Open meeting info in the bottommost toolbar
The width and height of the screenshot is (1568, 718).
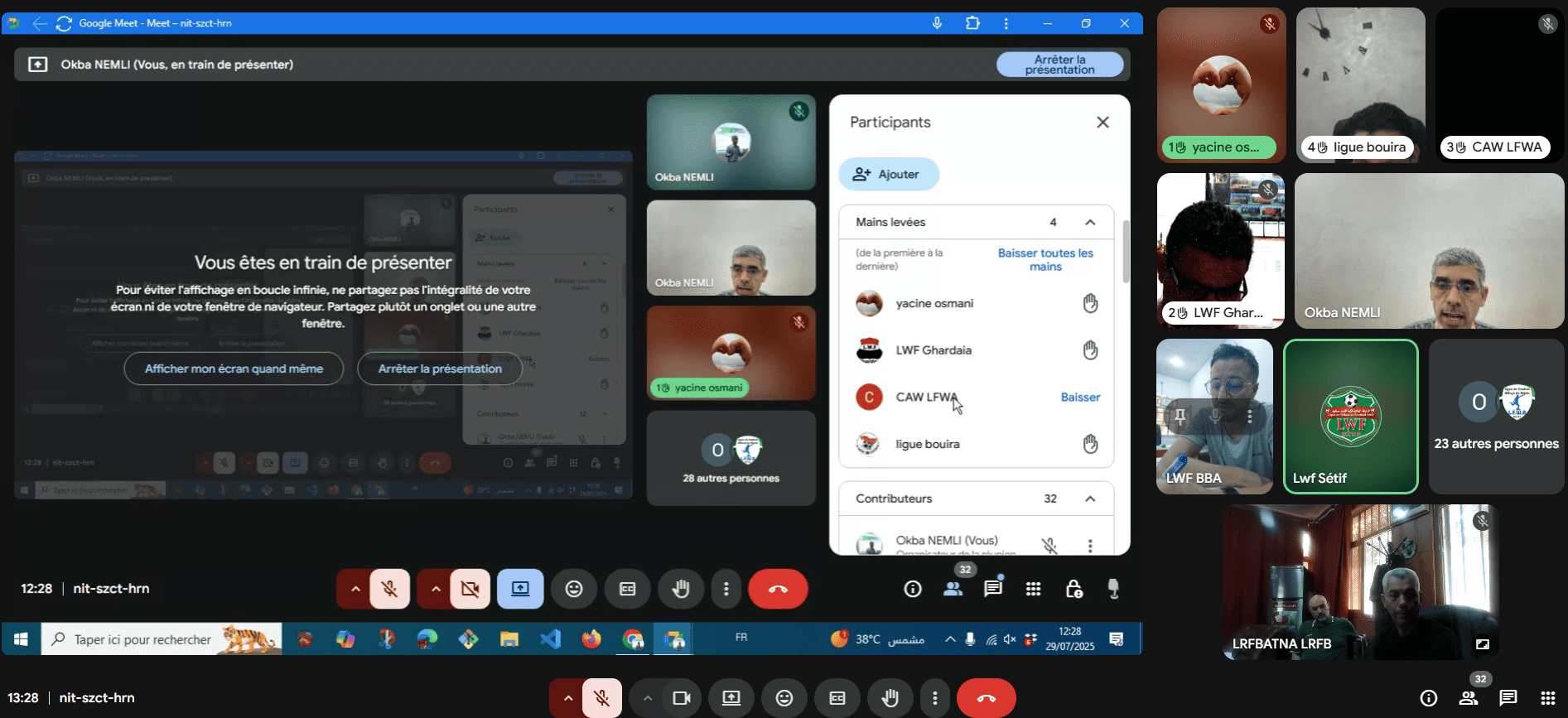pos(1429,698)
